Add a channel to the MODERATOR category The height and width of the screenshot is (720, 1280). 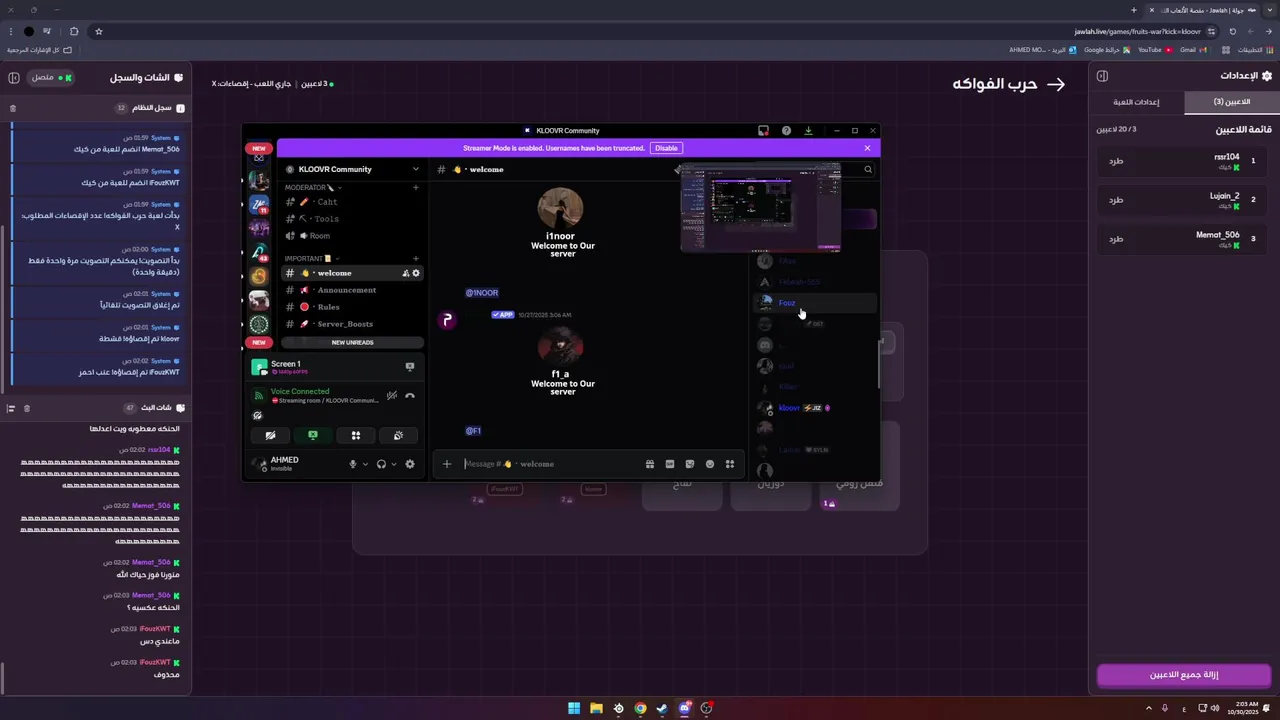point(416,187)
